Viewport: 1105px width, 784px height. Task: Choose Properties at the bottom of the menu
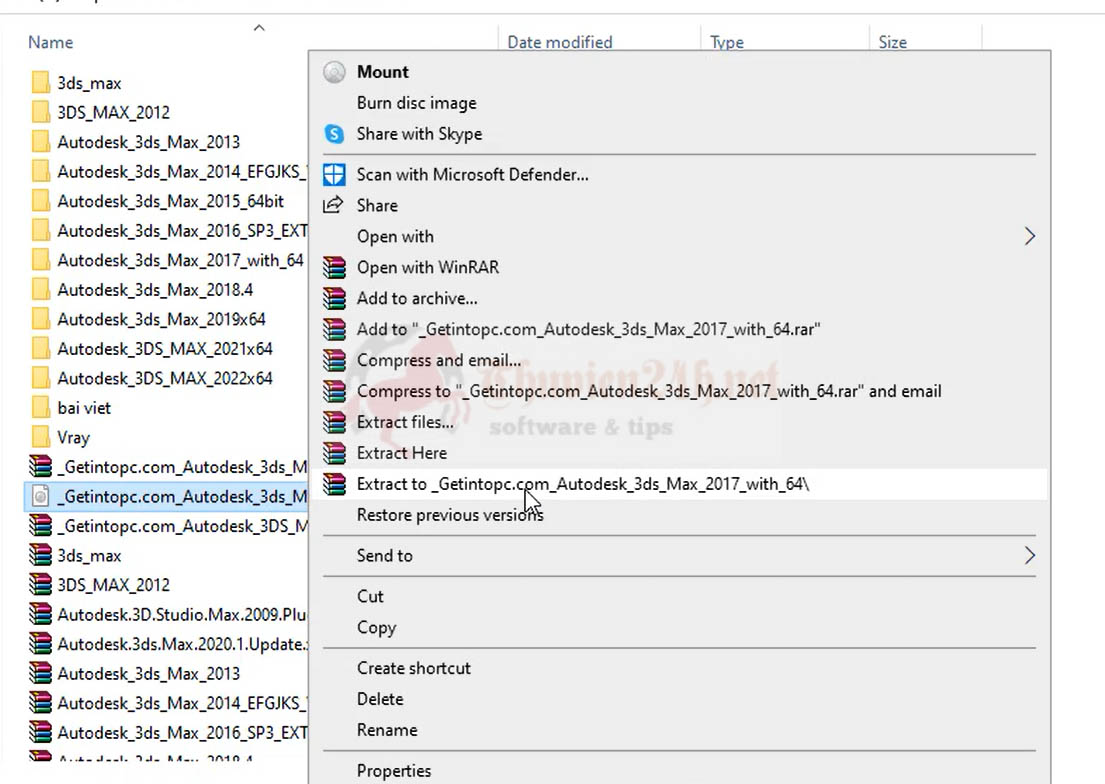pyautogui.click(x=394, y=771)
